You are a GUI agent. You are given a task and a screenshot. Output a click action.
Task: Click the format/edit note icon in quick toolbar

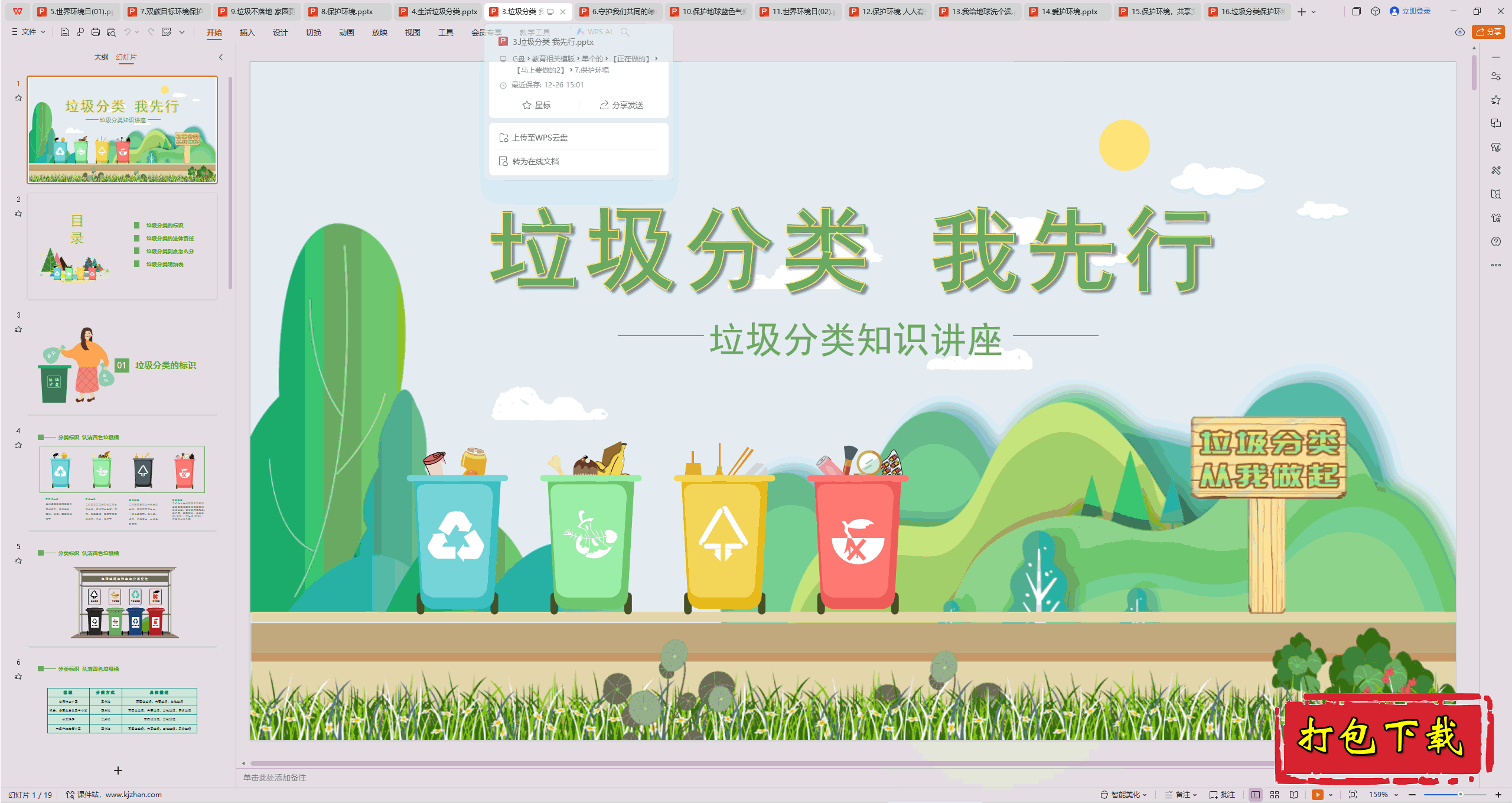pyautogui.click(x=167, y=32)
